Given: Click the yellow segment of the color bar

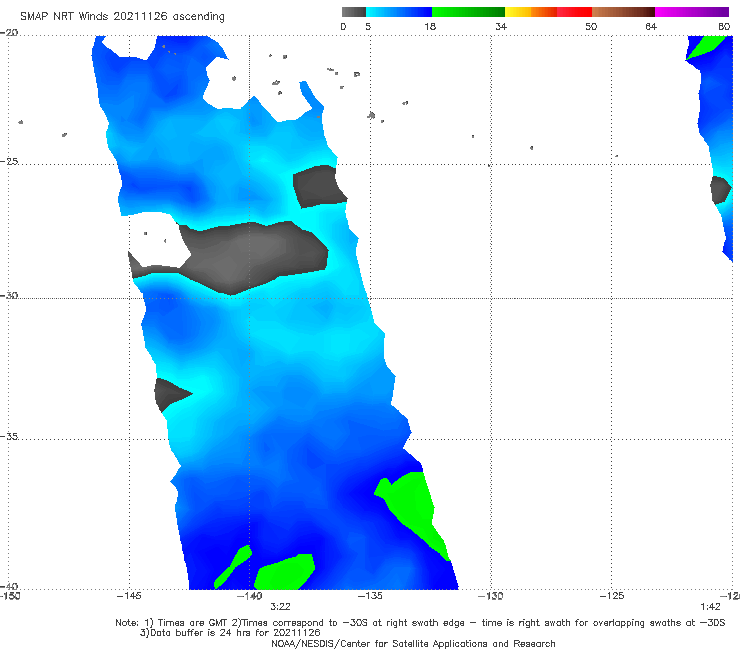Looking at the screenshot, I should pos(518,12).
